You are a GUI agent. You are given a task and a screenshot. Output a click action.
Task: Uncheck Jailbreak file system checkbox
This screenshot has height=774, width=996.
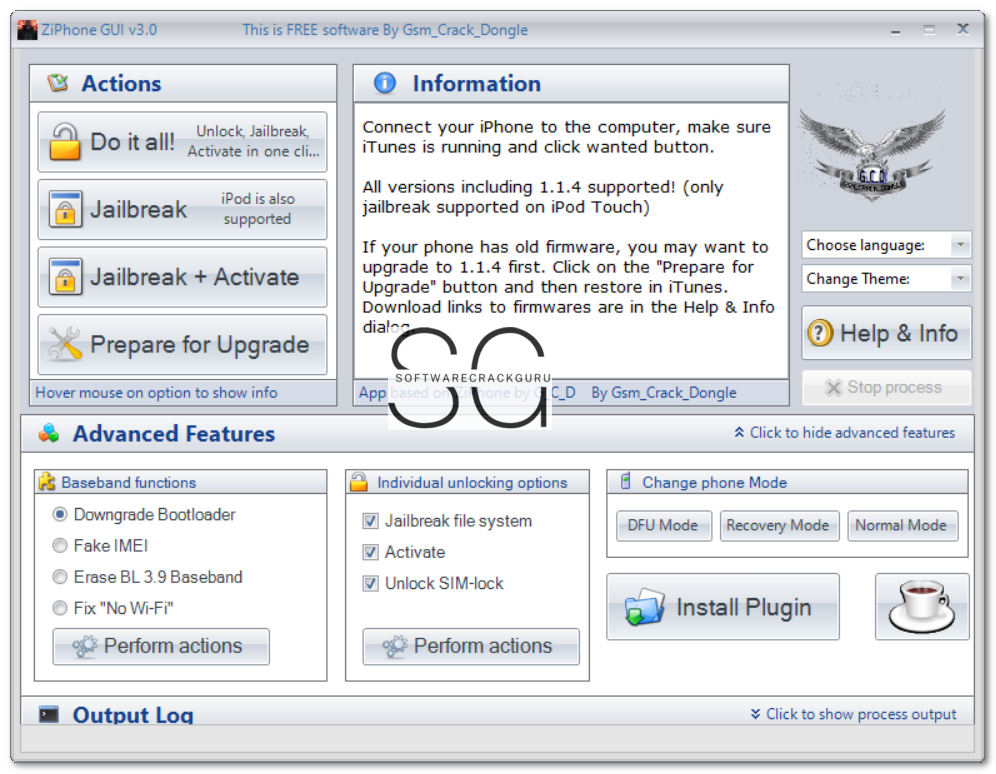point(370,521)
